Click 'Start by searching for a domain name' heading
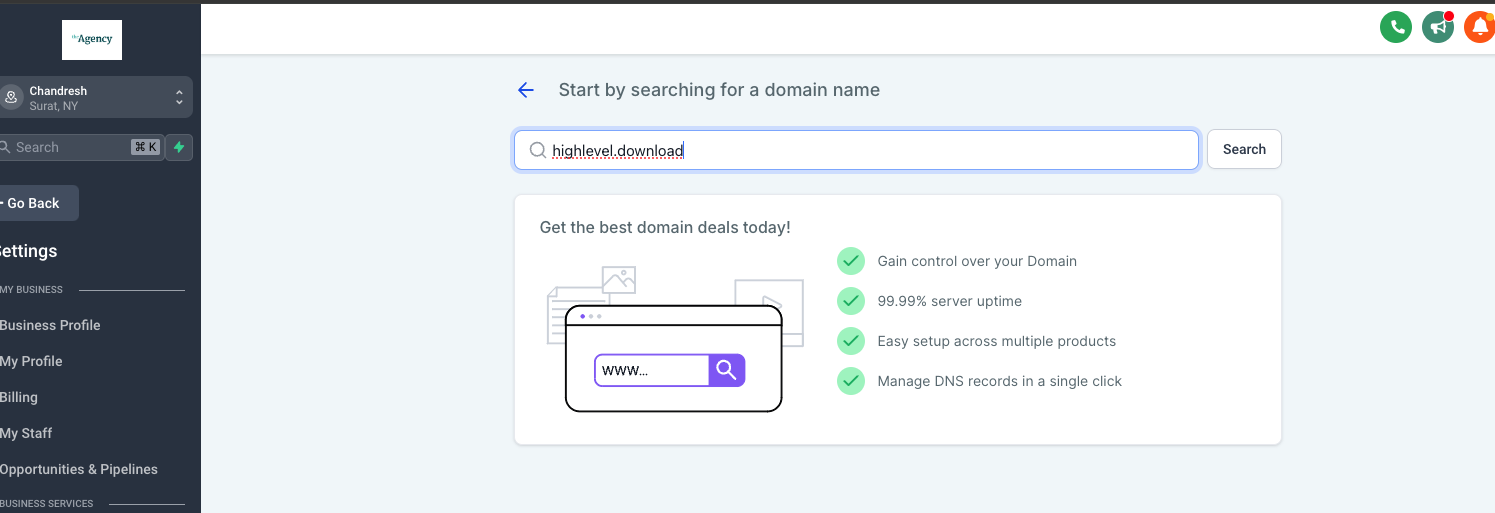This screenshot has height=513, width=1495. (x=719, y=90)
